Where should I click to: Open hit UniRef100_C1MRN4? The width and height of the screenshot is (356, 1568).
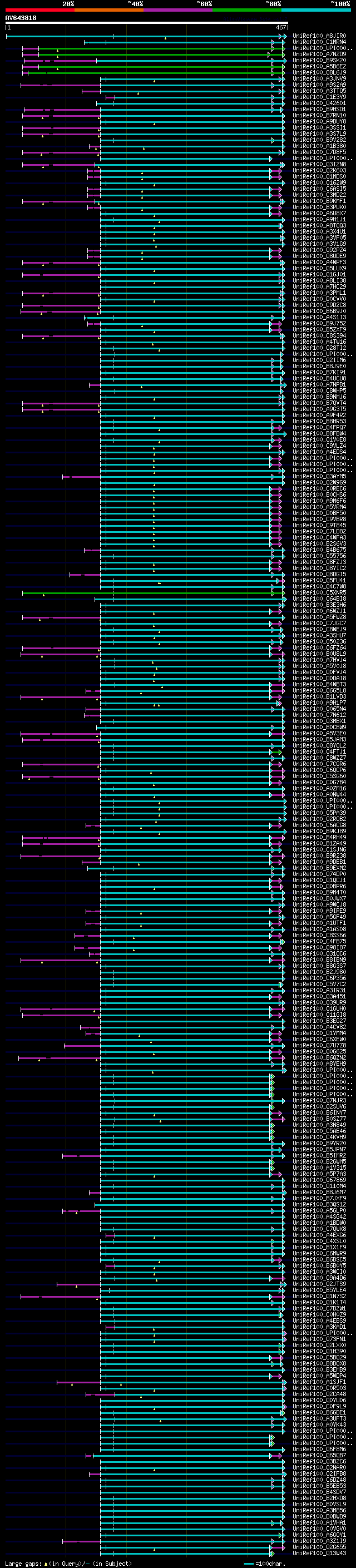point(319,42)
